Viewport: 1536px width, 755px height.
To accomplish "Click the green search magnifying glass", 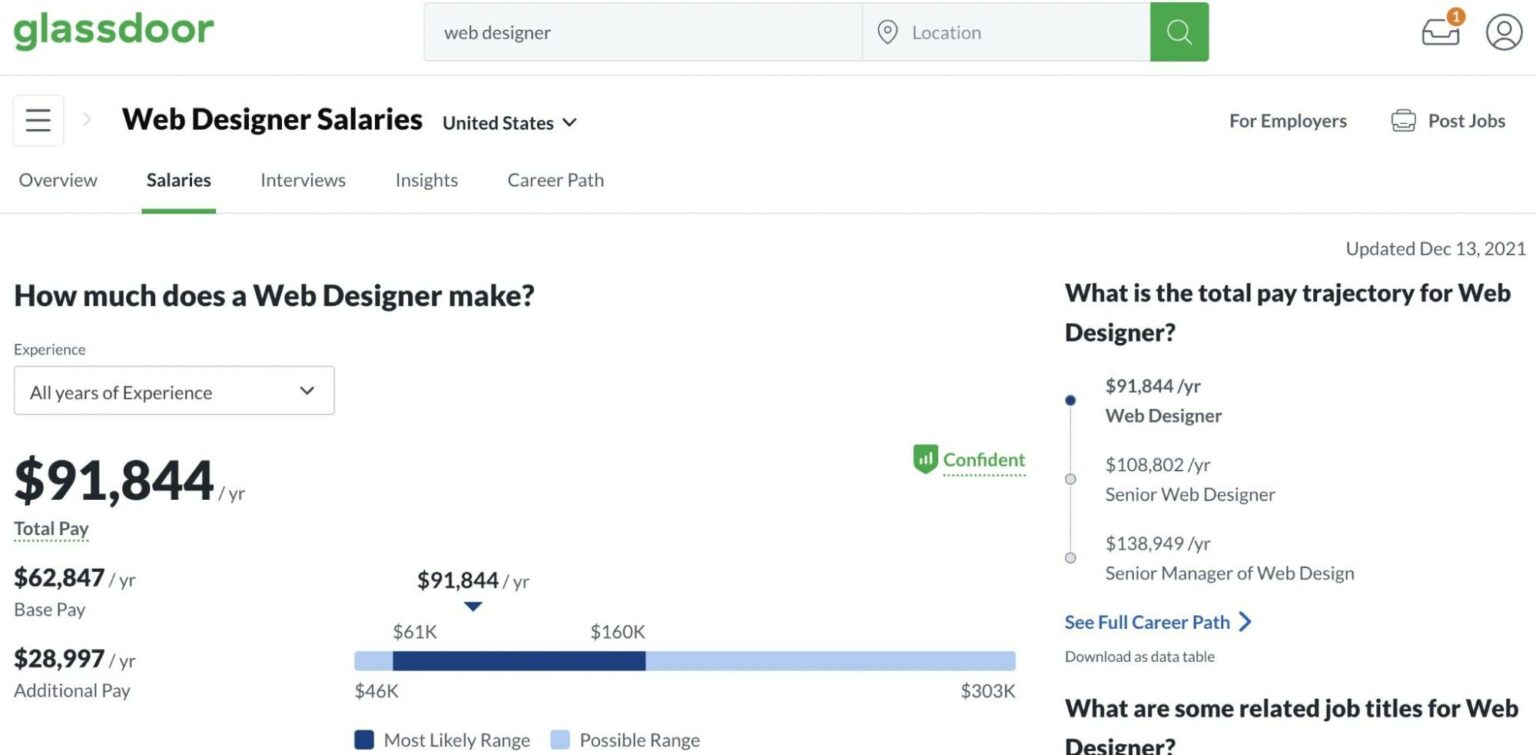I will pos(1178,31).
